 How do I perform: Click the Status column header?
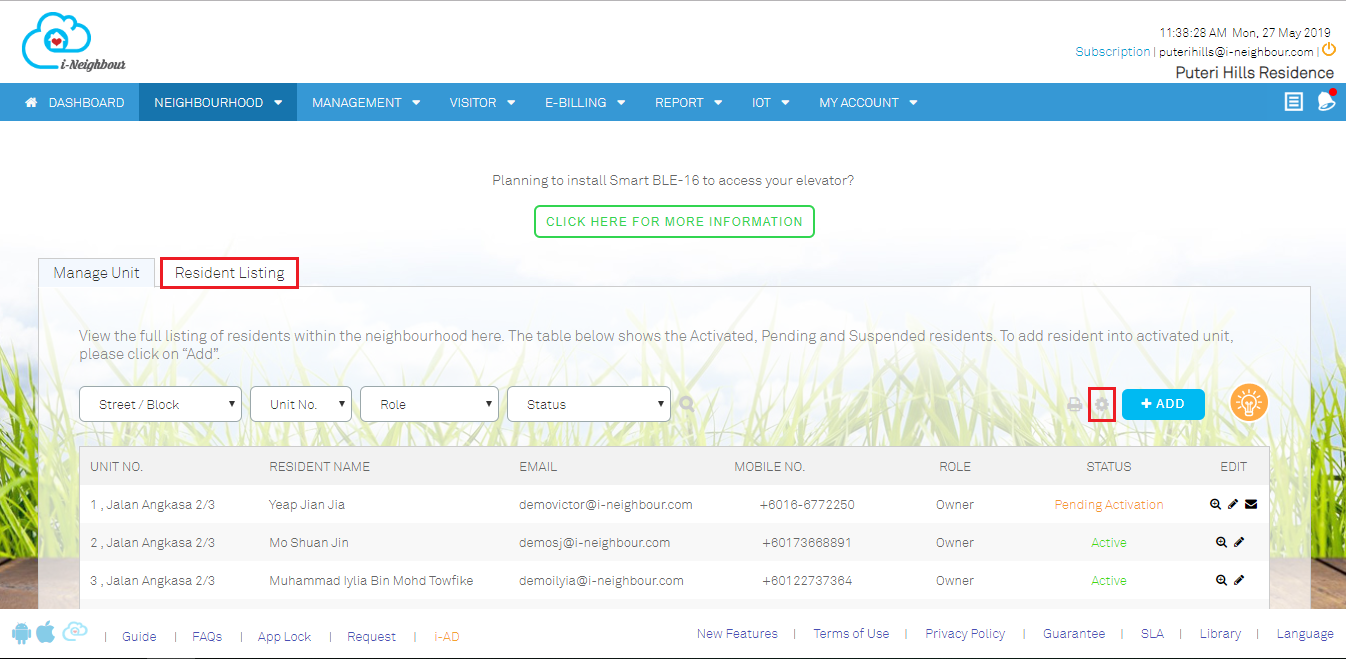pos(1109,466)
